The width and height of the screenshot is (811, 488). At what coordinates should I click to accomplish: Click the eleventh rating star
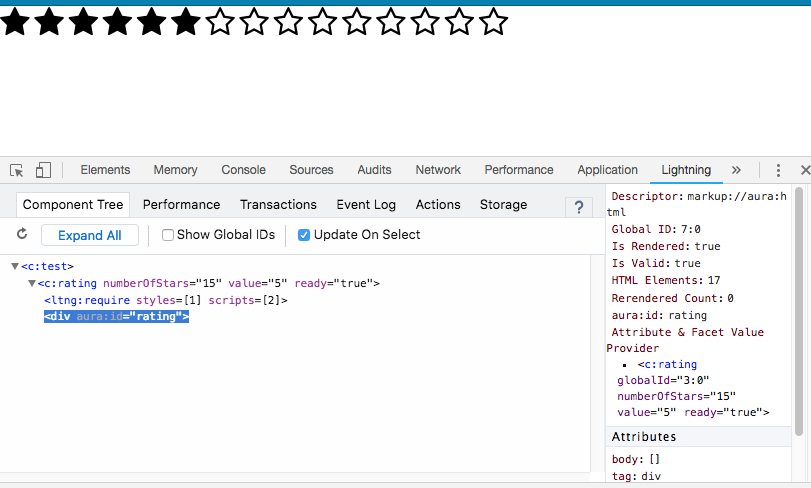(356, 22)
